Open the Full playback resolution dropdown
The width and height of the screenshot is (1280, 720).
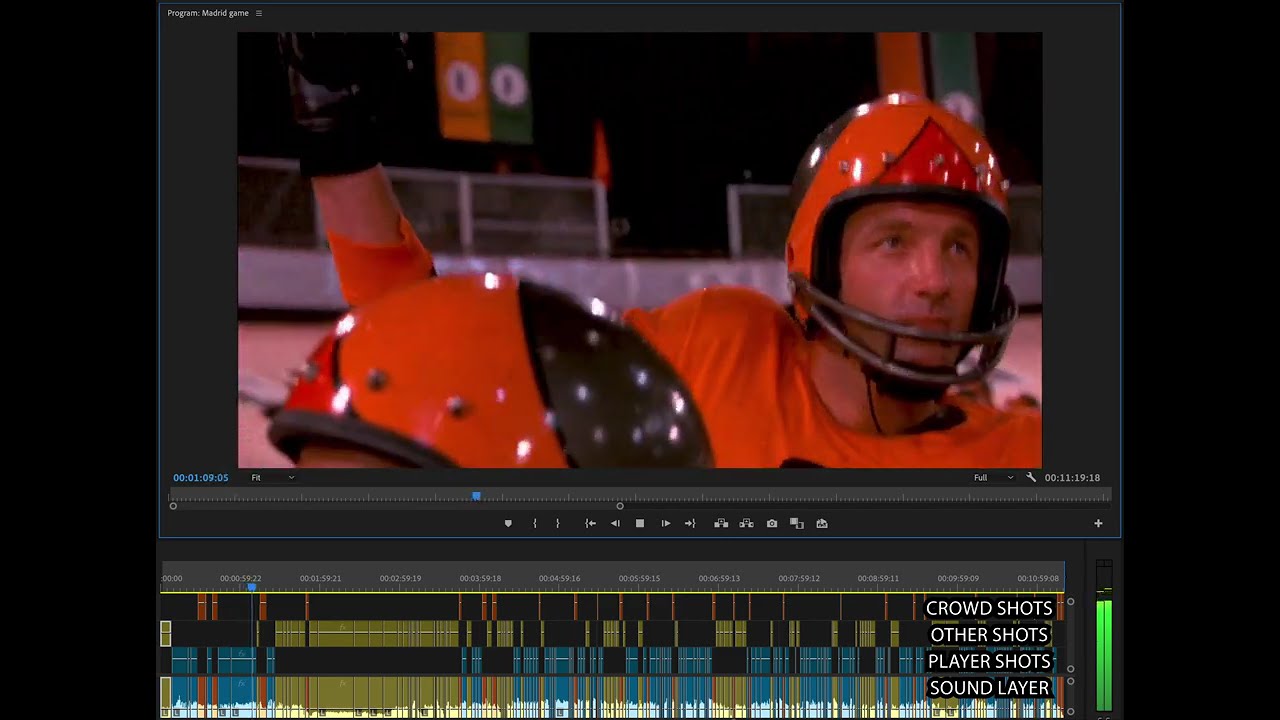coord(994,478)
